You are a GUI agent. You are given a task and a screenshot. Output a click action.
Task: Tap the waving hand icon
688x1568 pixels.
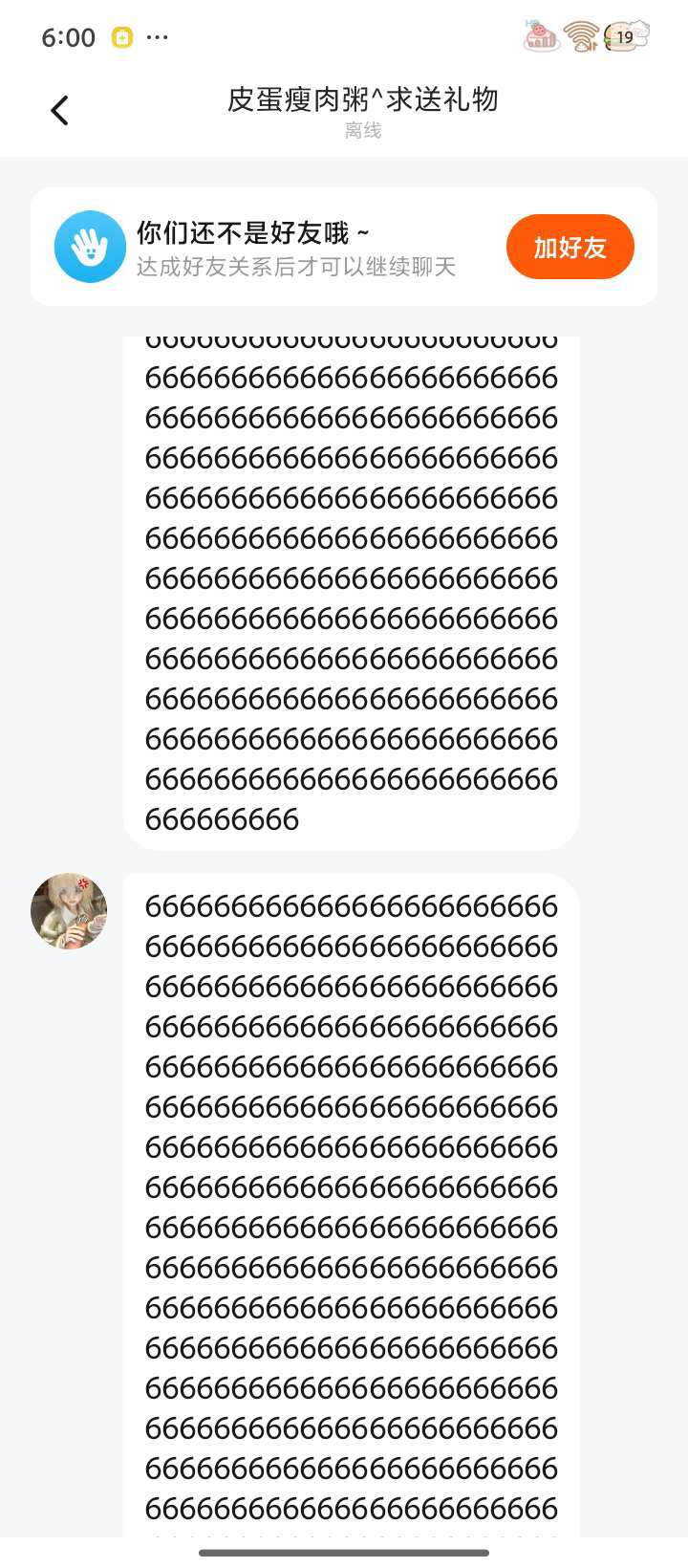90,247
